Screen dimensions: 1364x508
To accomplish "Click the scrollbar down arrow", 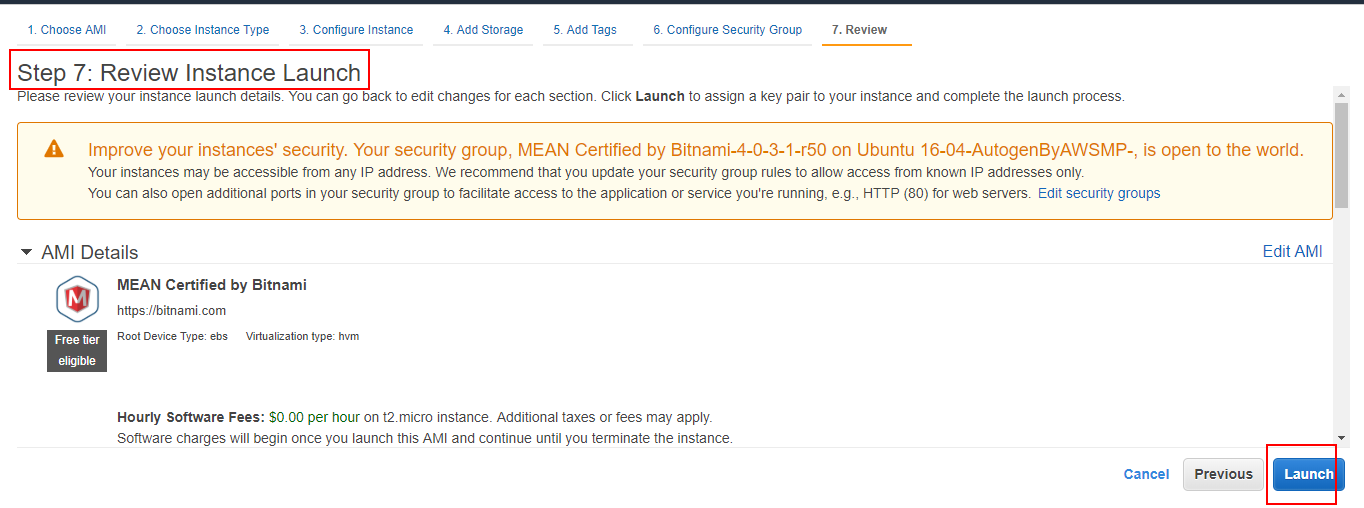I will tap(1341, 437).
